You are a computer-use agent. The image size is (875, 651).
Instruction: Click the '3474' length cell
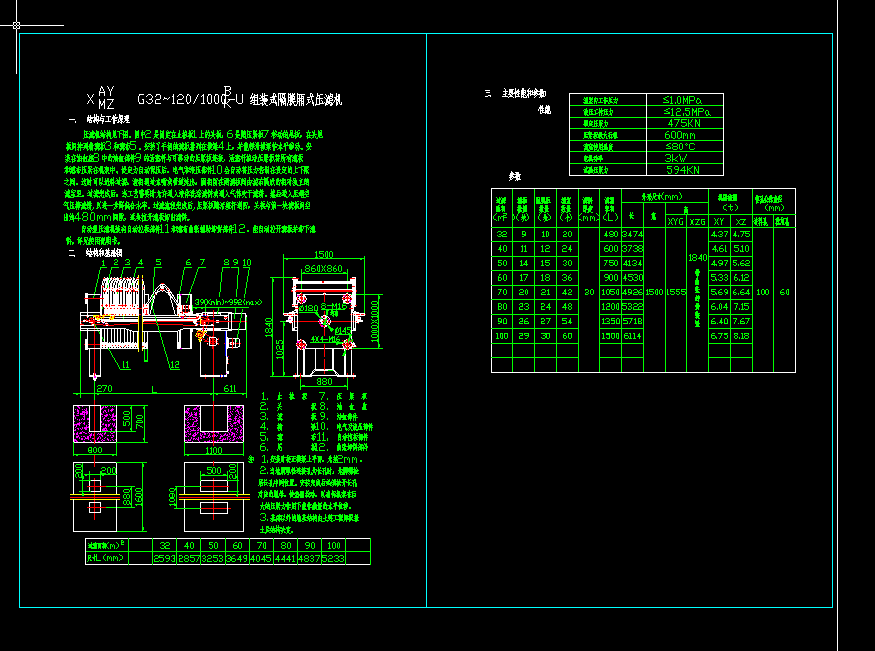(x=632, y=234)
